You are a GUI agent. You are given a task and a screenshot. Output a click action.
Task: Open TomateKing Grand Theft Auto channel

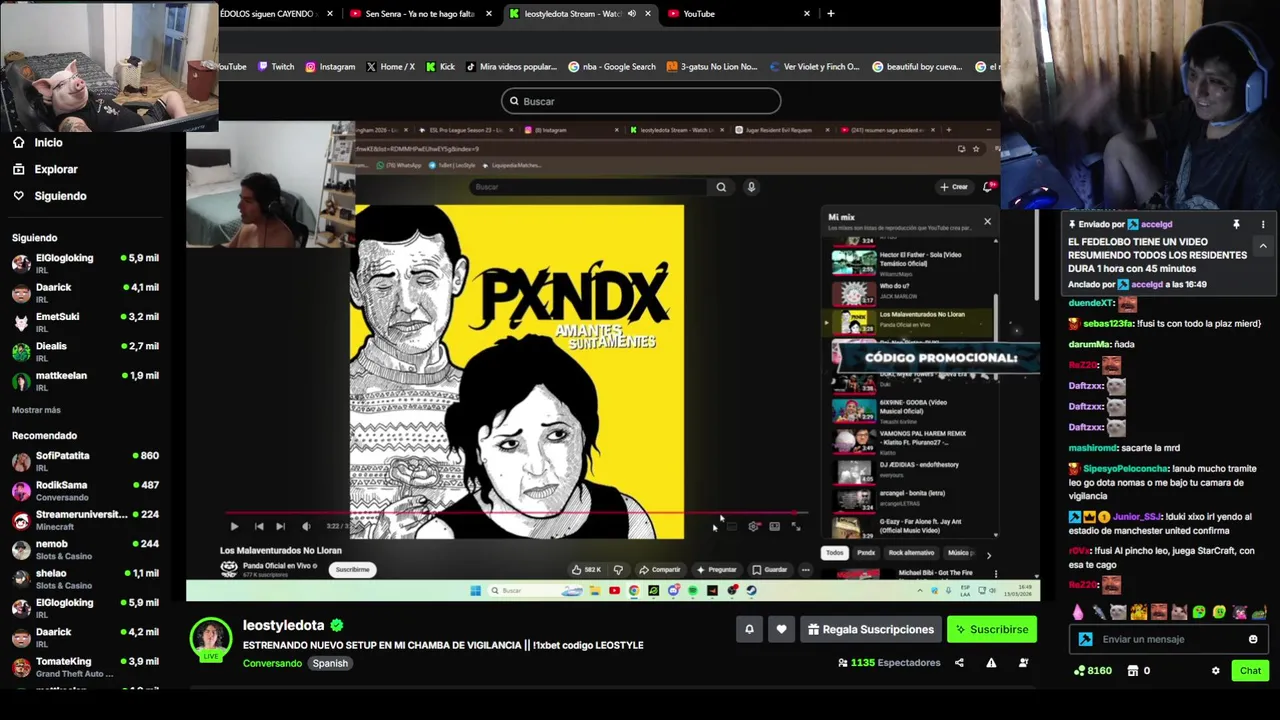pyautogui.click(x=86, y=667)
